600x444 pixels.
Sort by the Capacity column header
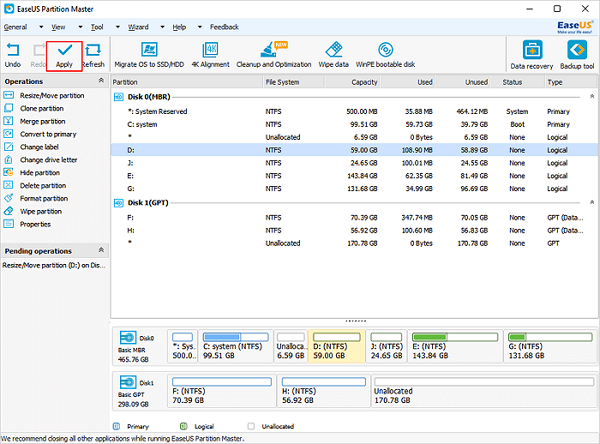[352, 82]
